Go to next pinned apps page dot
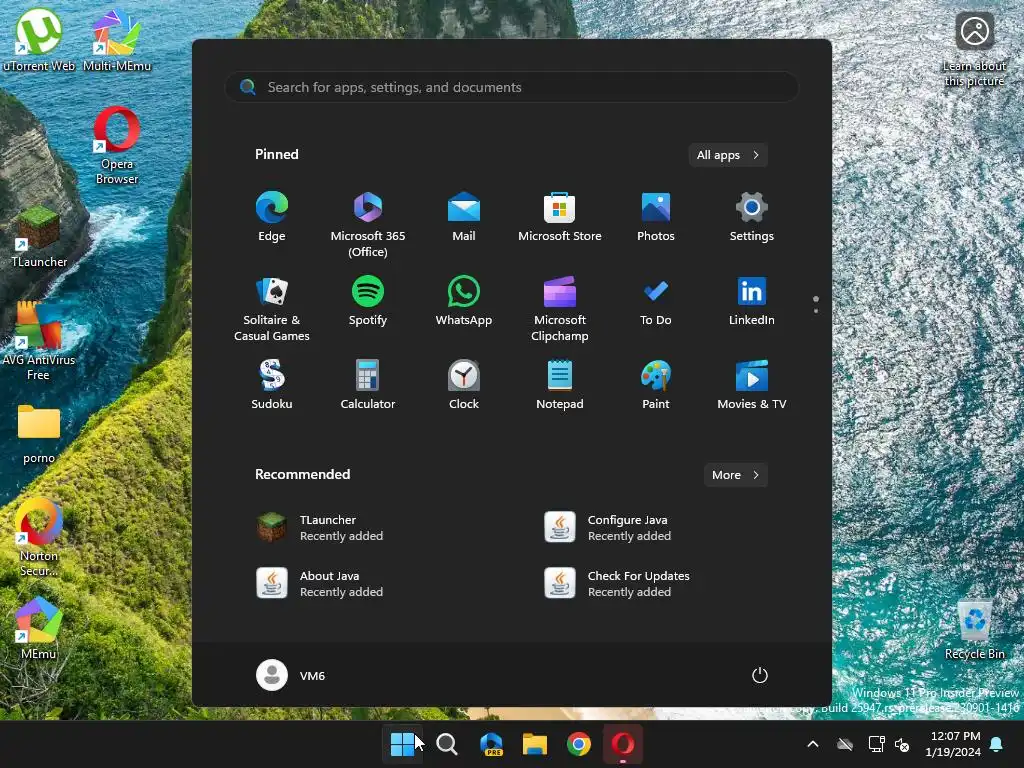 coord(816,311)
